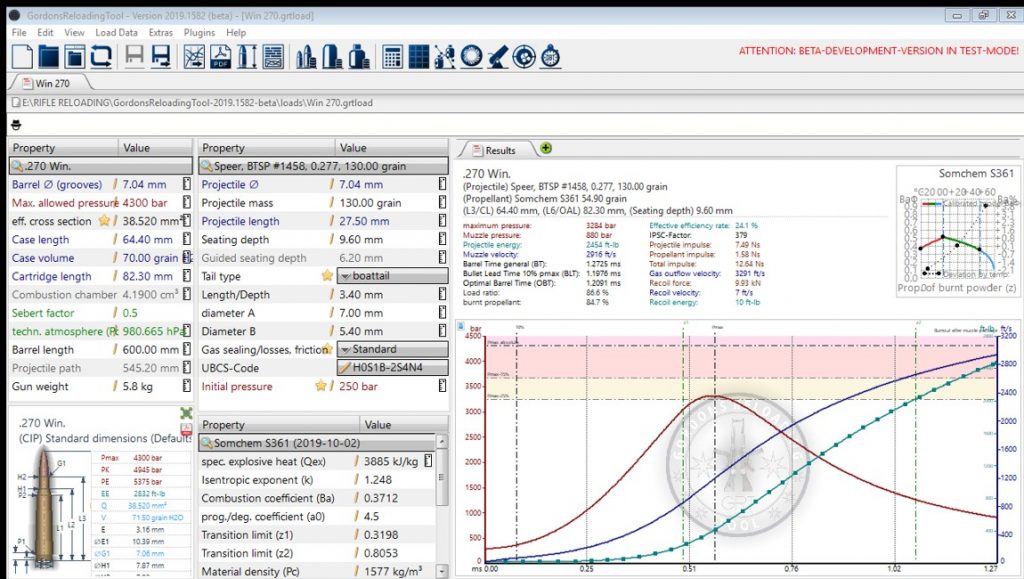Image resolution: width=1024 pixels, height=579 pixels.
Task: Open the OBT stopwatch toolbar icon
Action: (x=551, y=57)
